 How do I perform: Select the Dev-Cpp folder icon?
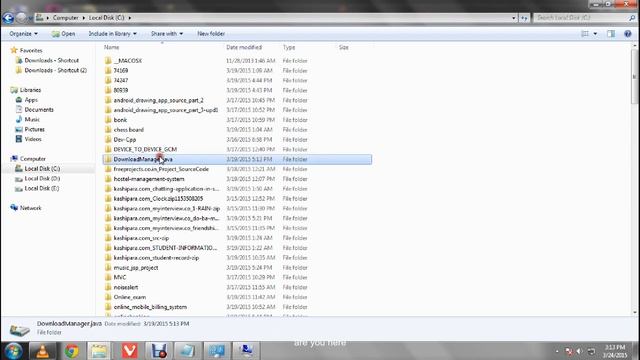click(108, 139)
